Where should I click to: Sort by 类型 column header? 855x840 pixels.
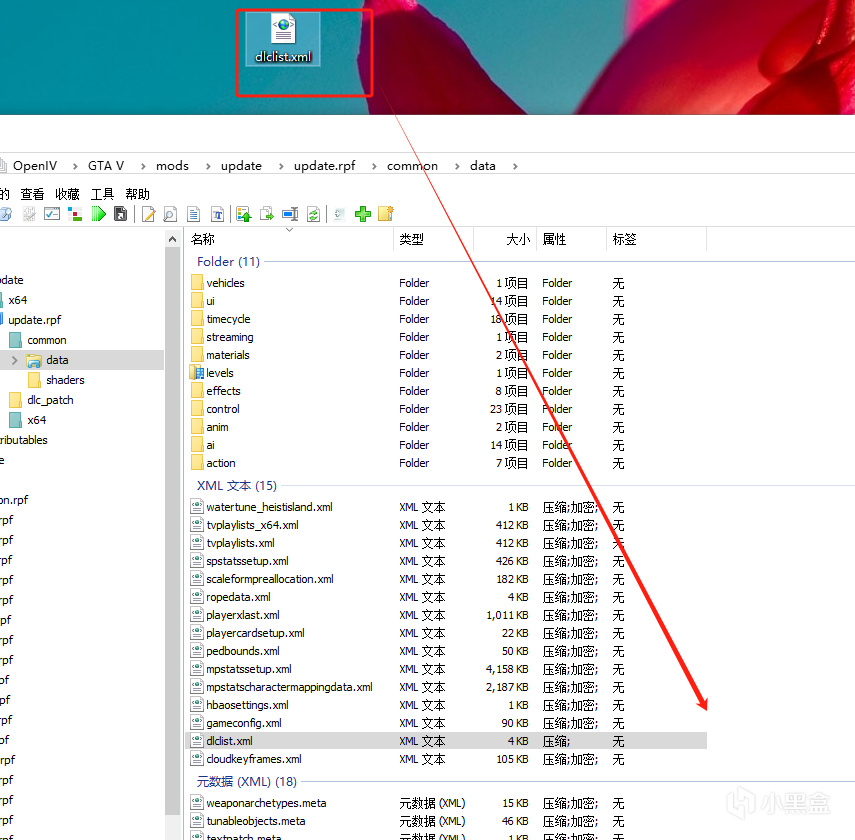pos(433,239)
